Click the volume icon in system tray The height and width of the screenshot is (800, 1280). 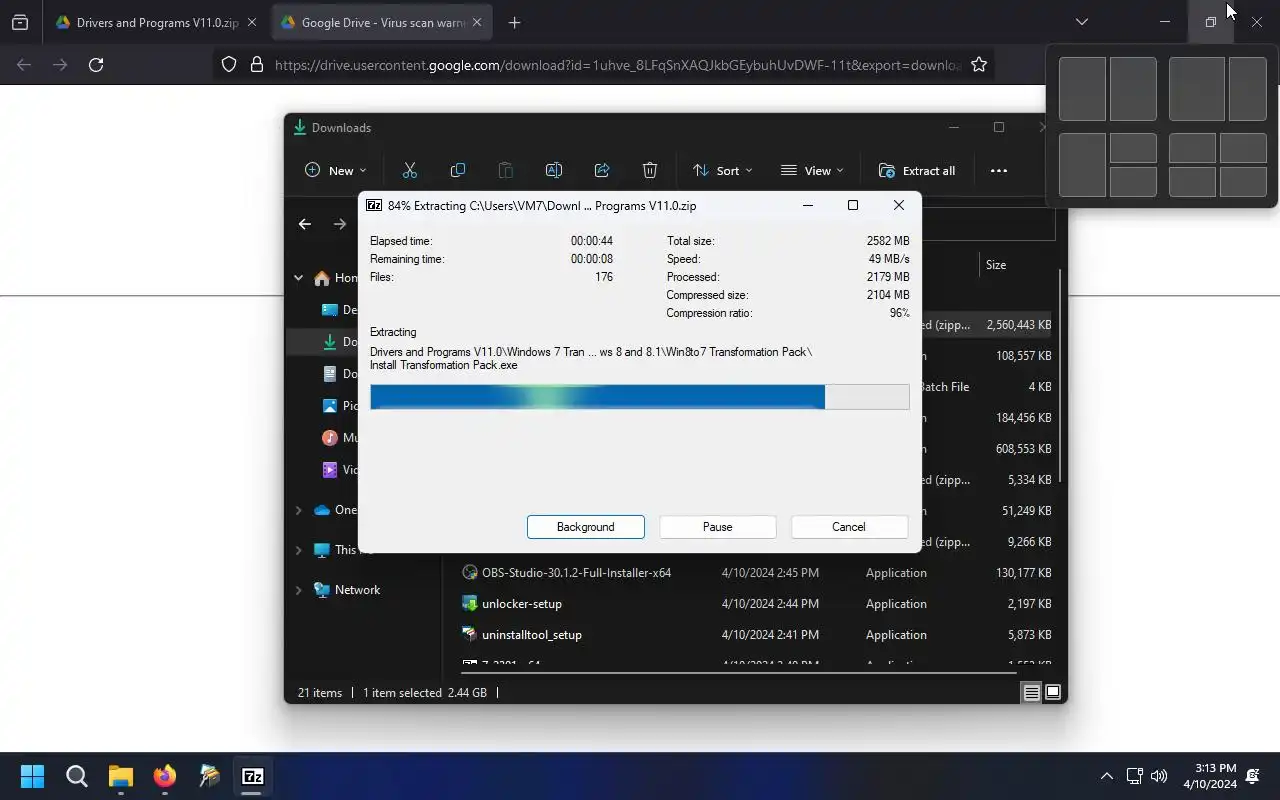click(1159, 776)
